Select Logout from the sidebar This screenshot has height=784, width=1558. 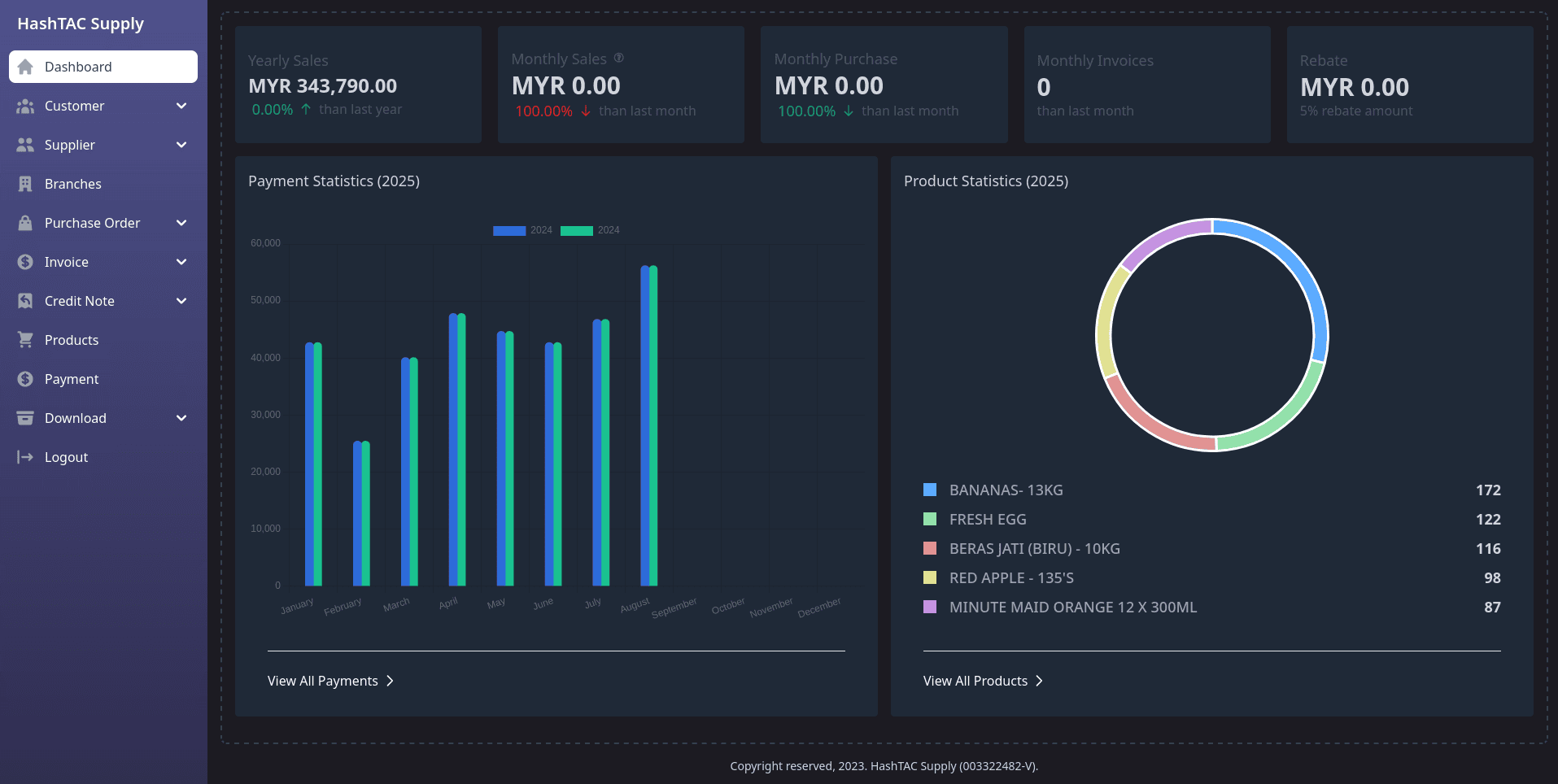(x=103, y=457)
